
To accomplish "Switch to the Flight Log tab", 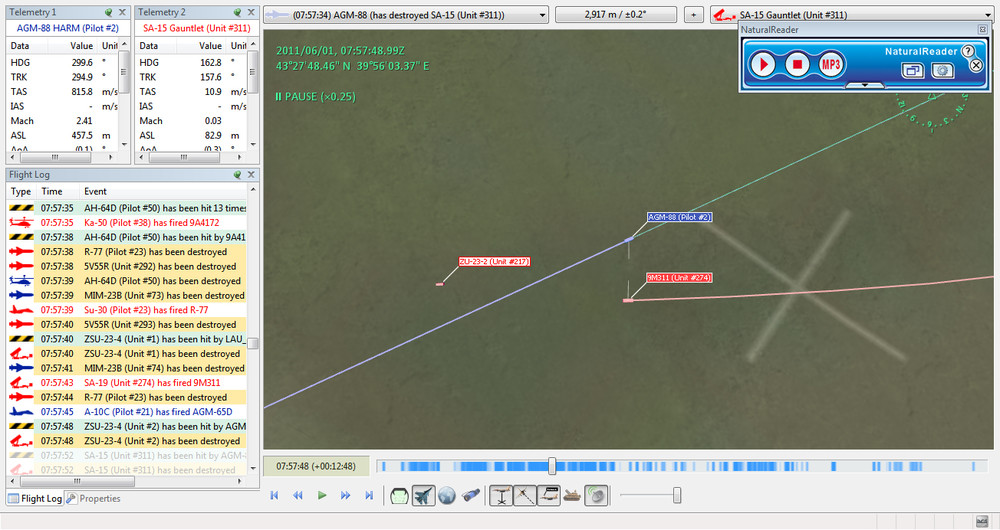I will pos(35,499).
